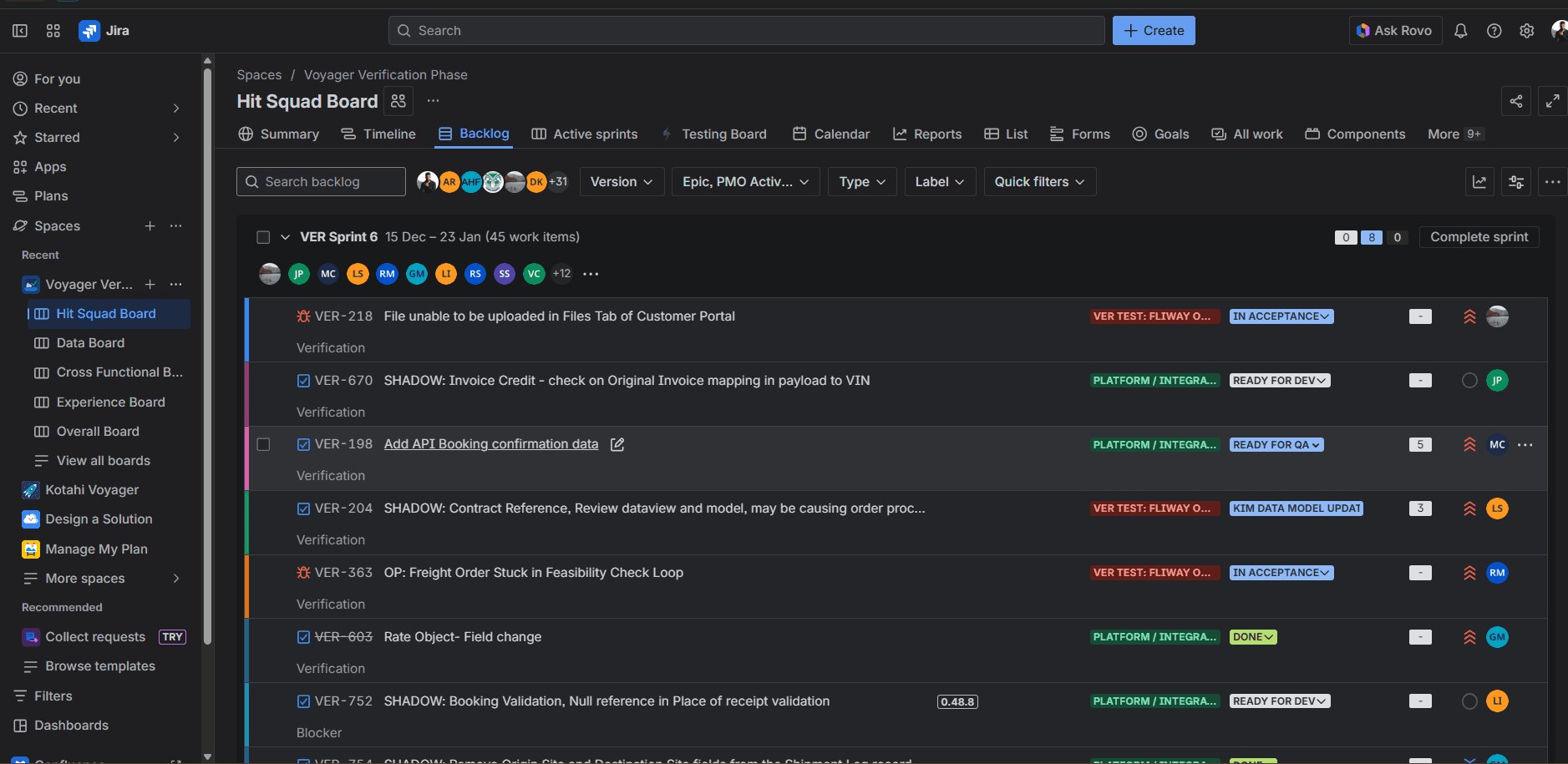Open the sprint assignees overflow ellipsis
1568x764 pixels.
coord(591,274)
